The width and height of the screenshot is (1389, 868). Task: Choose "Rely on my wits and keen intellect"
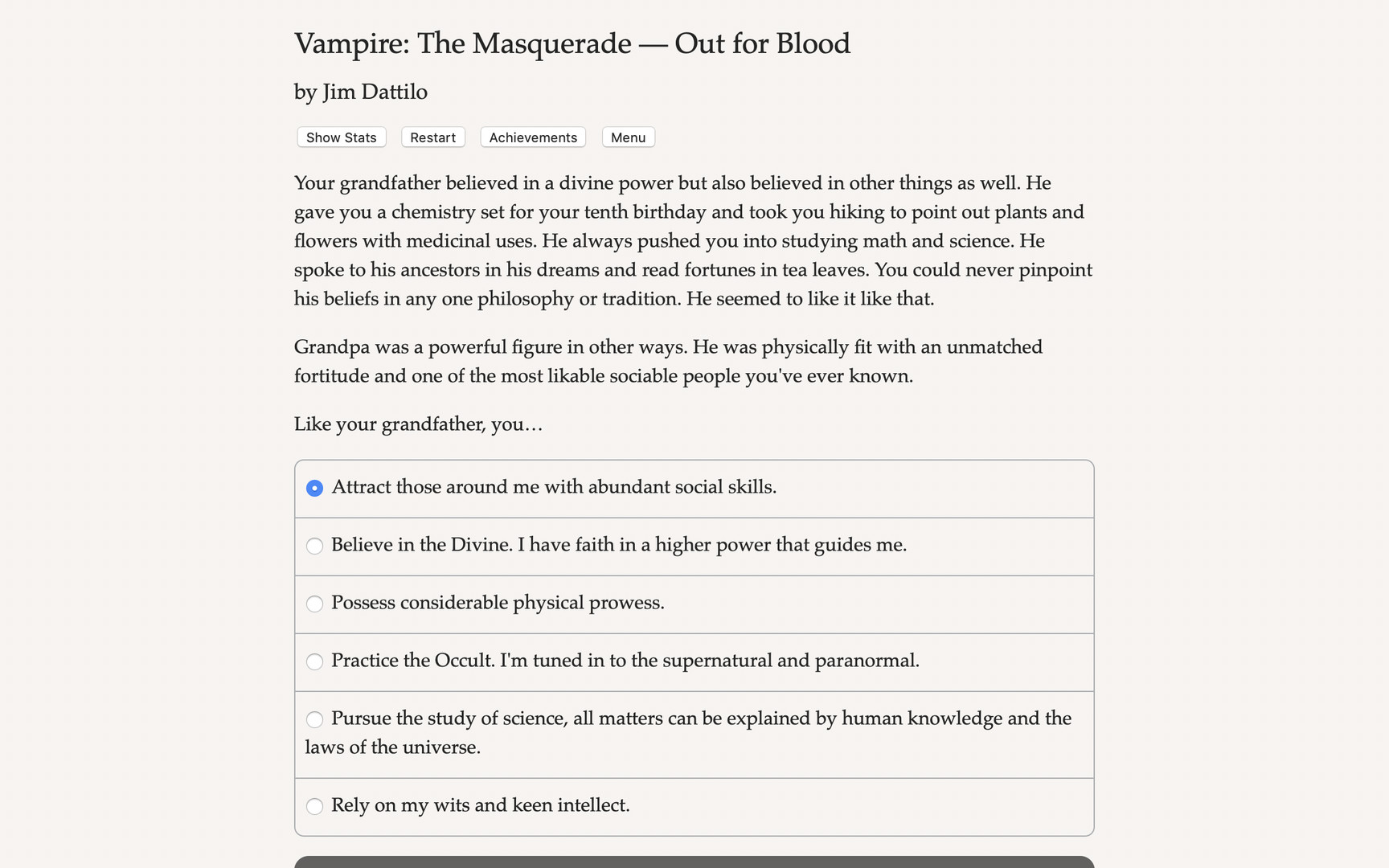pos(481,805)
